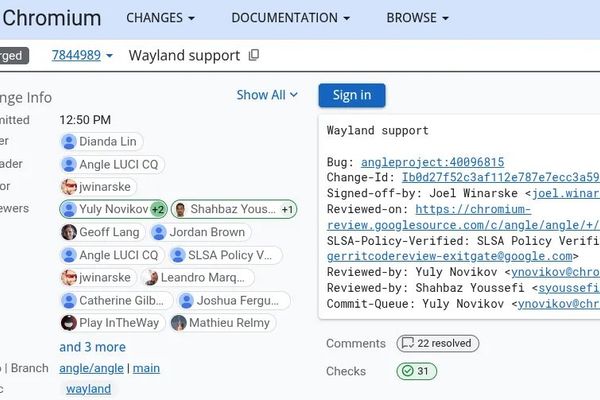Open the BROWSE menu
Image resolution: width=600 pixels, height=400 pixels.
point(417,18)
